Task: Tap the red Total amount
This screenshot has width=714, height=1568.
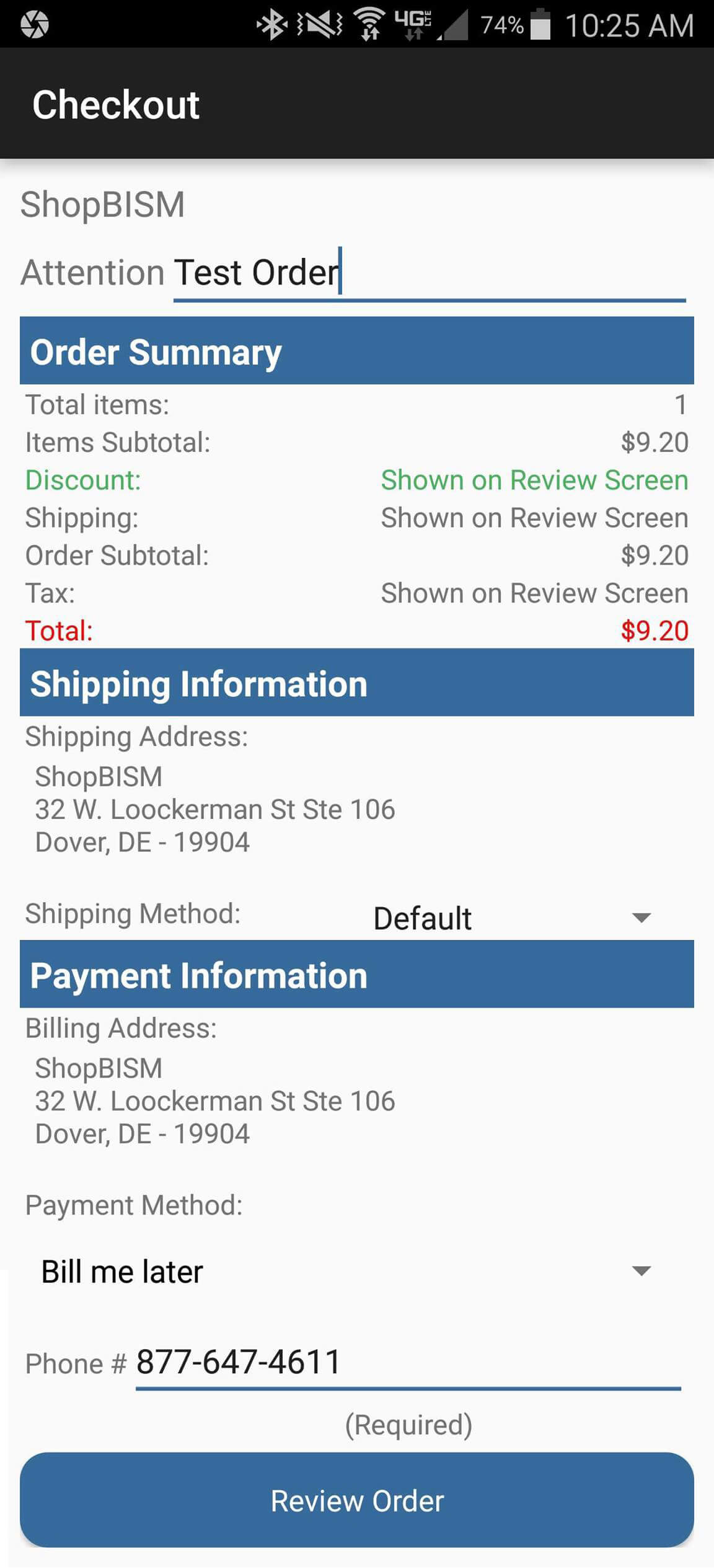Action: point(654,631)
